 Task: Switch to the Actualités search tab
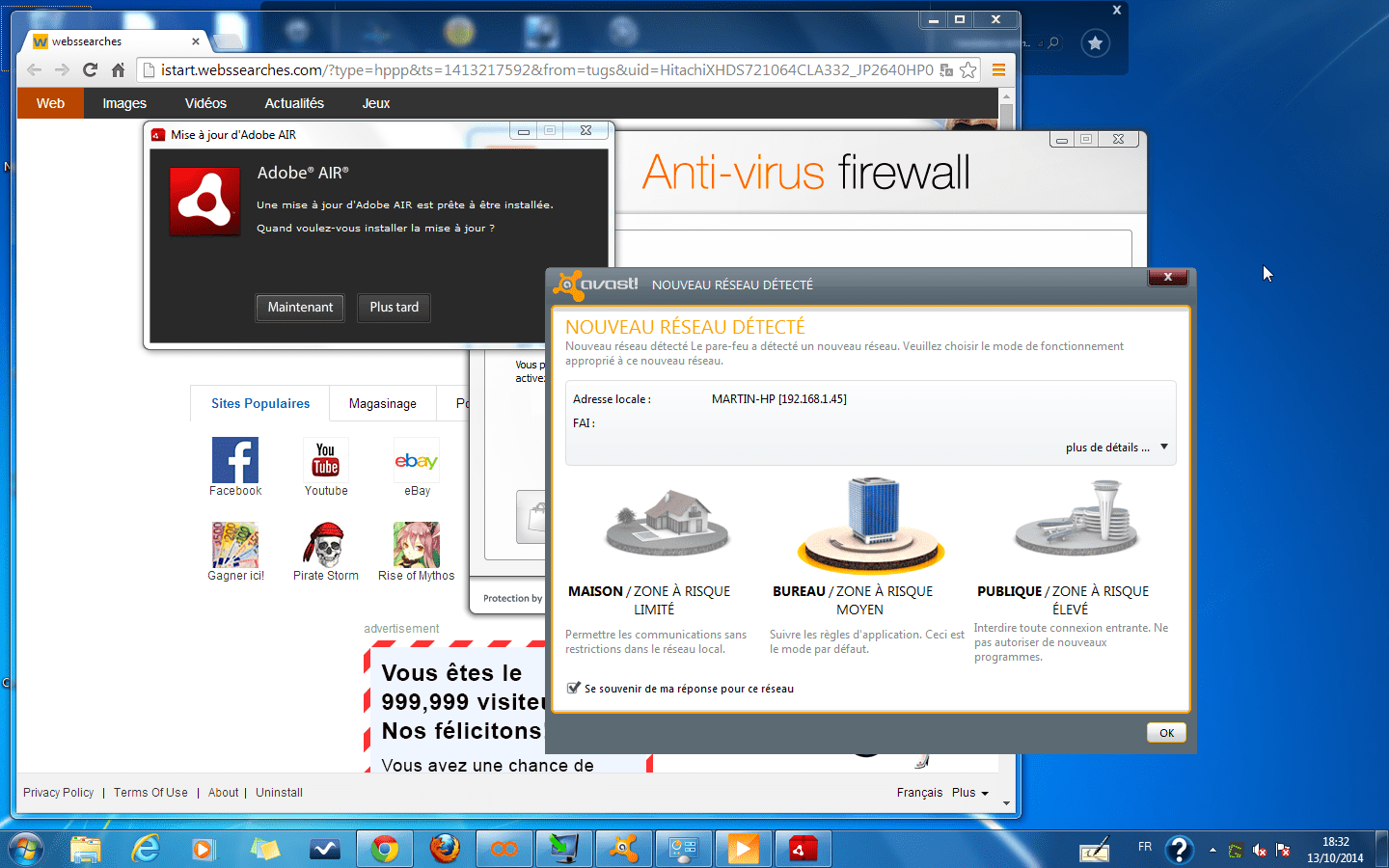[294, 103]
